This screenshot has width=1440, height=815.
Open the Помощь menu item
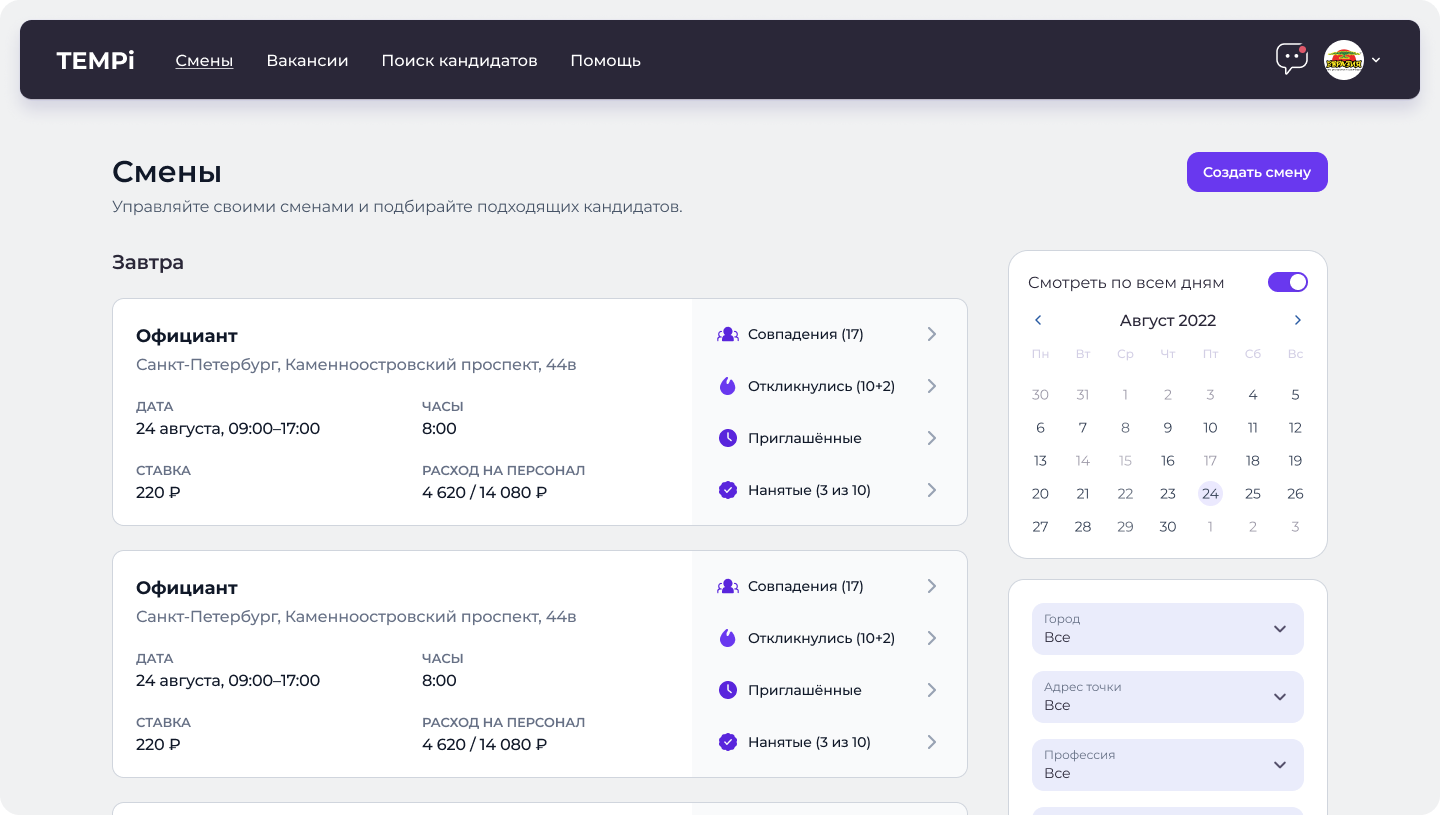[605, 60]
